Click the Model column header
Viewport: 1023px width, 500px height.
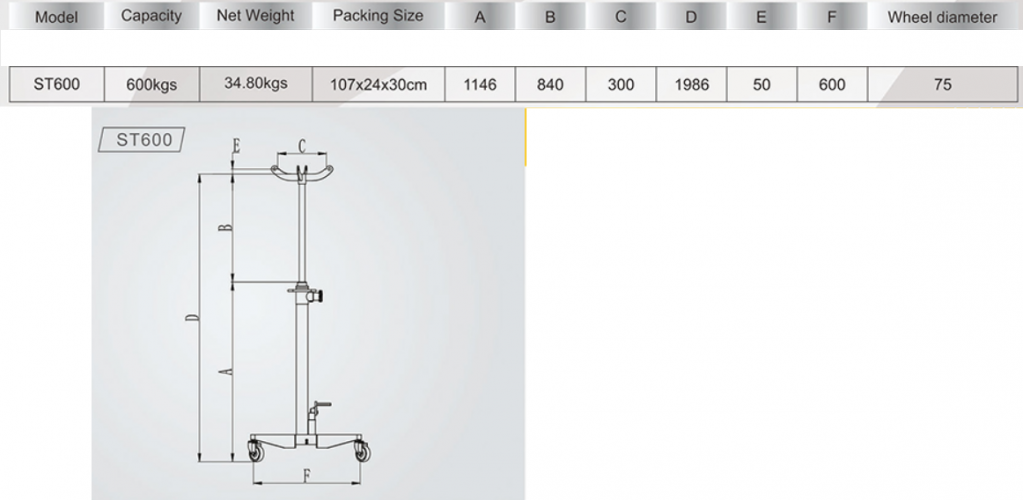point(57,16)
